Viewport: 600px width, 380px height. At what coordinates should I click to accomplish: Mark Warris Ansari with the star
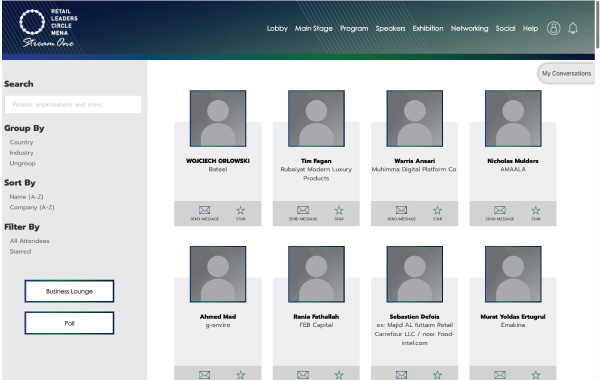pyautogui.click(x=437, y=210)
